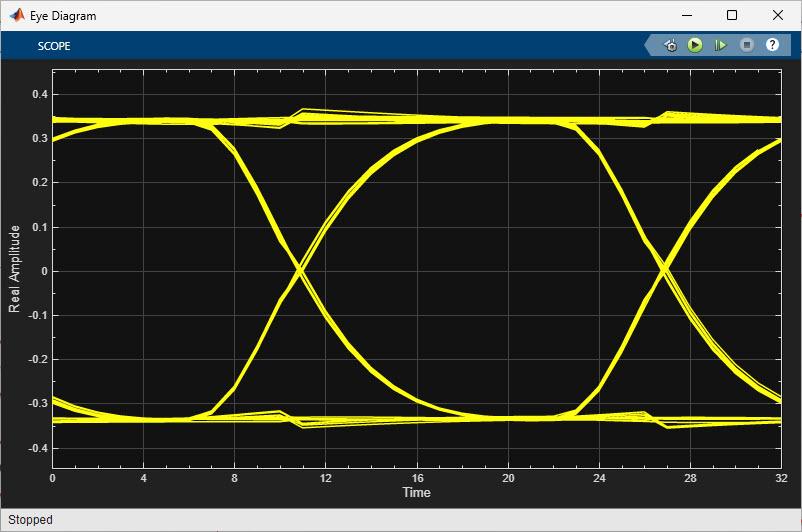Viewport: 802px width, 532px height.
Task: Click the step back configuration gear icon
Action: click(671, 46)
